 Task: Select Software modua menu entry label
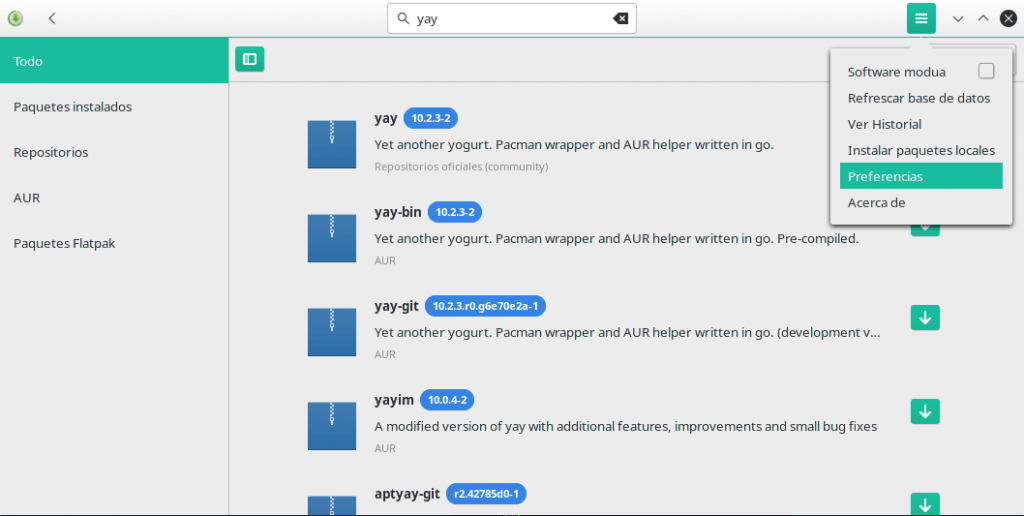896,72
